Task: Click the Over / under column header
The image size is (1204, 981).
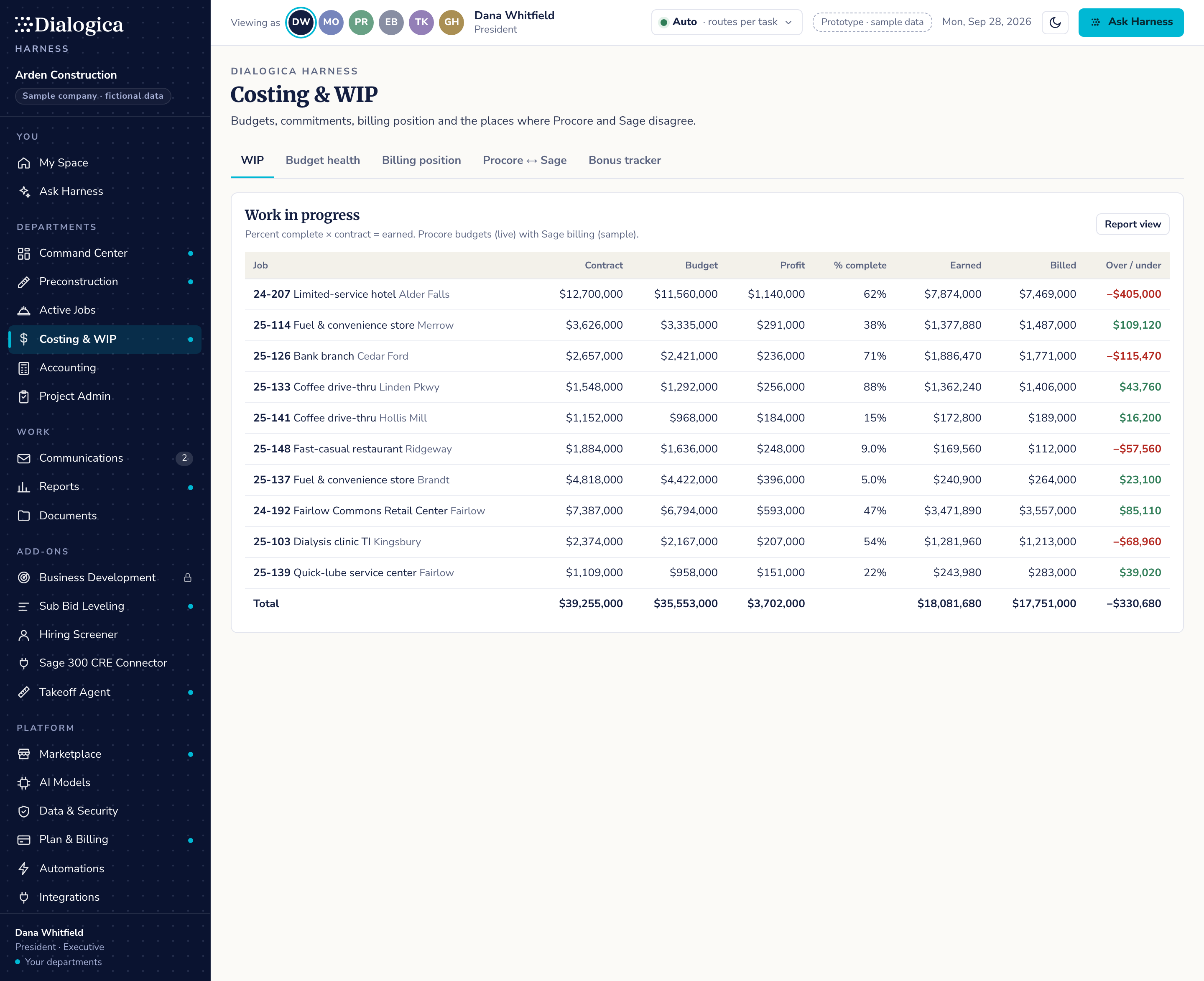Action: [x=1133, y=266]
